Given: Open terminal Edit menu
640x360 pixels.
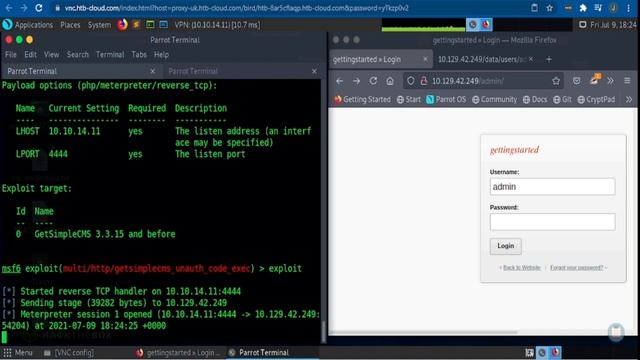Looking at the screenshot, I should pyautogui.click(x=30, y=54).
